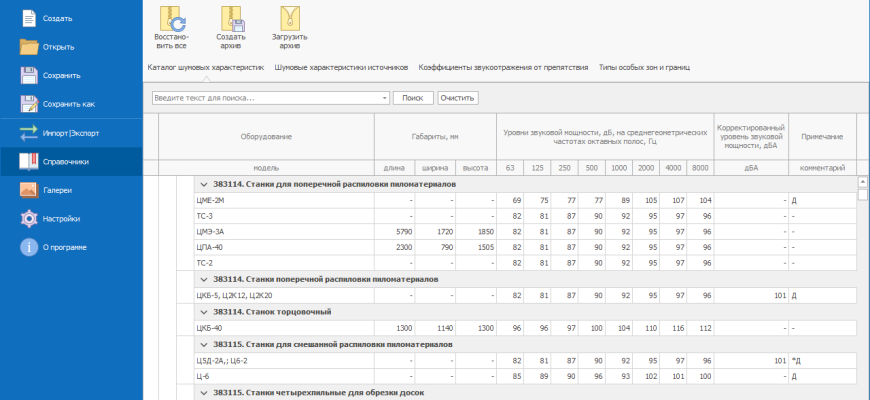Open the Импорт|Экспорт arrows icon
The height and width of the screenshot is (400, 870).
pos(28,132)
